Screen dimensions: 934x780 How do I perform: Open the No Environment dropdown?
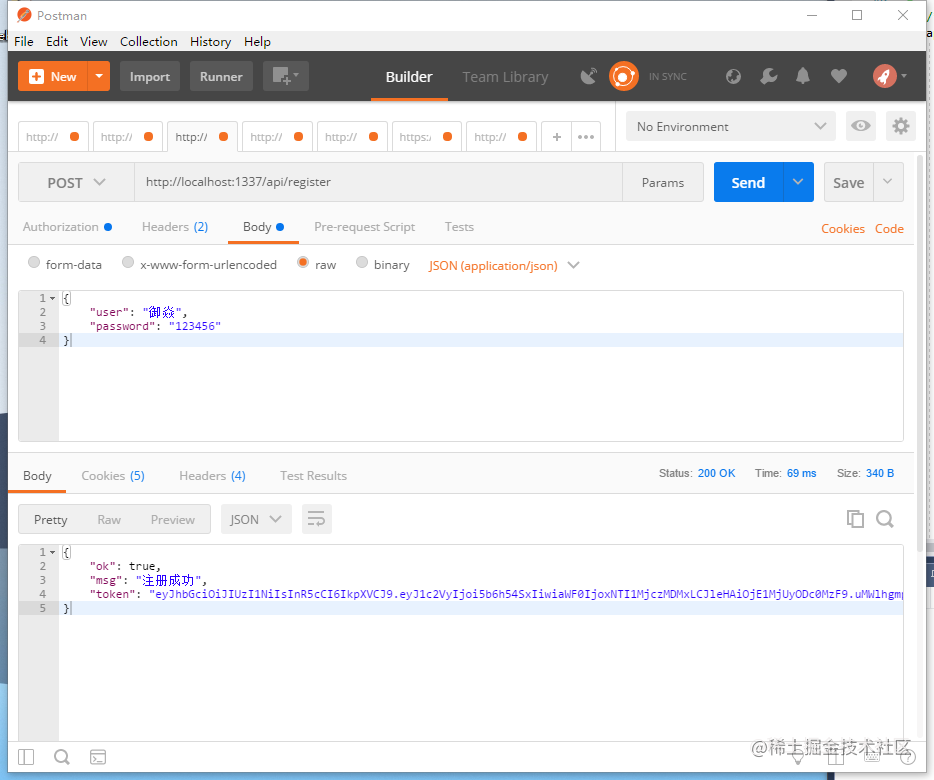point(731,126)
